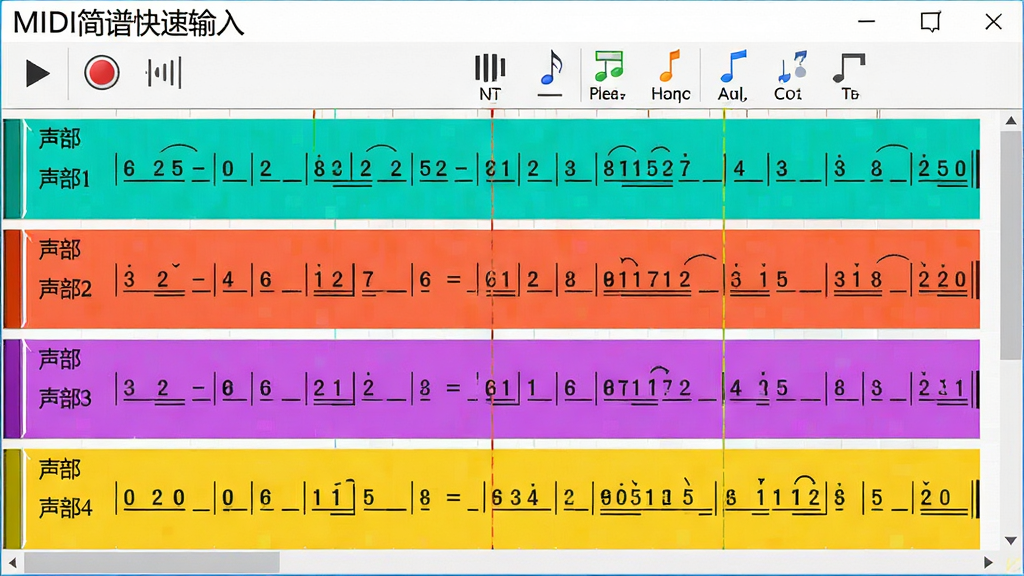
Task: Click the red playhead marker on the ruler
Action: coord(492,114)
